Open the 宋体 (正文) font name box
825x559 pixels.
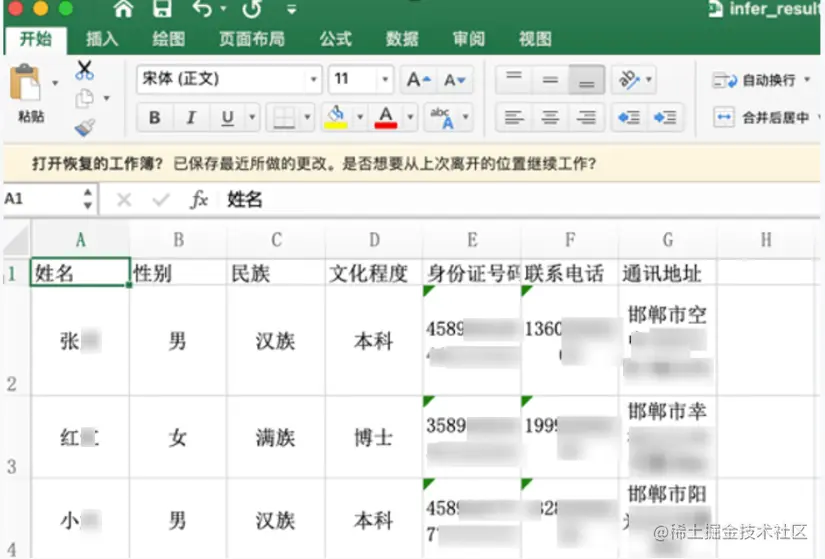click(x=229, y=79)
